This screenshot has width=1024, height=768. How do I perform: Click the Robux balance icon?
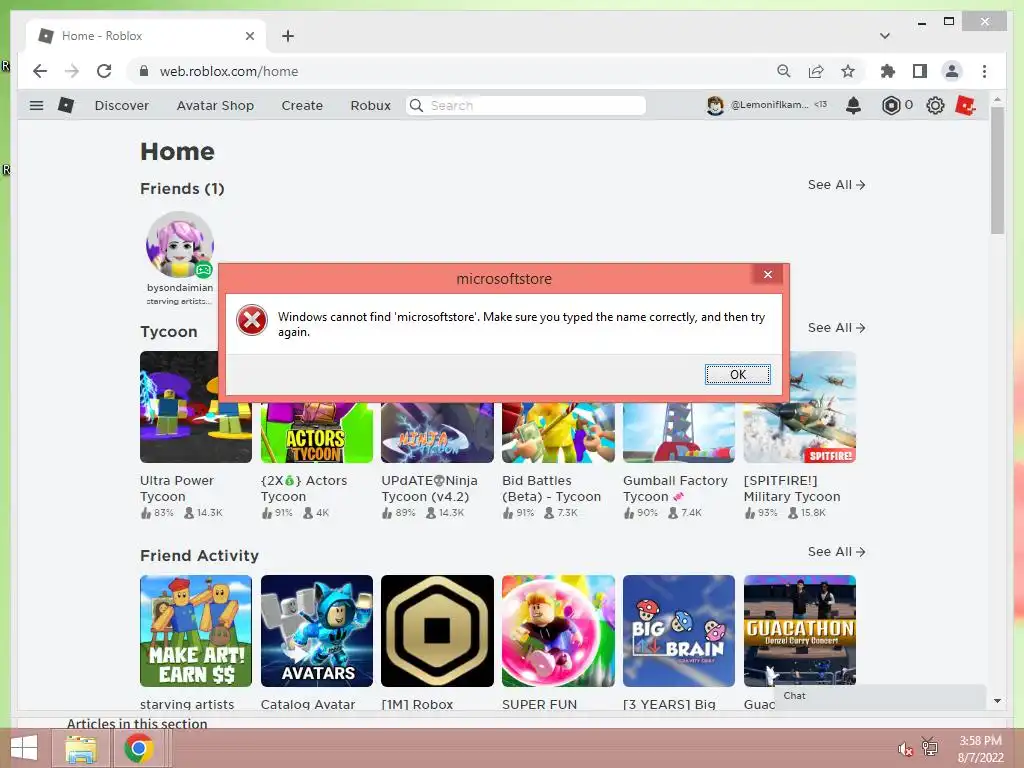[891, 105]
